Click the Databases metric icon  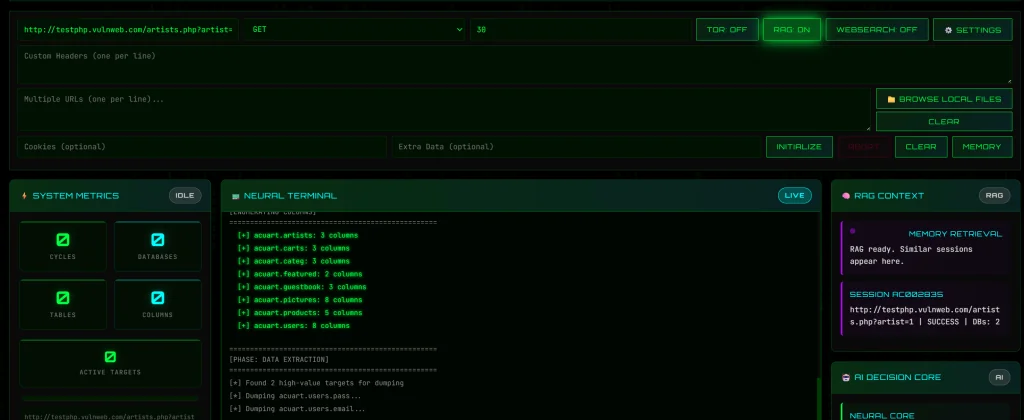click(x=157, y=240)
